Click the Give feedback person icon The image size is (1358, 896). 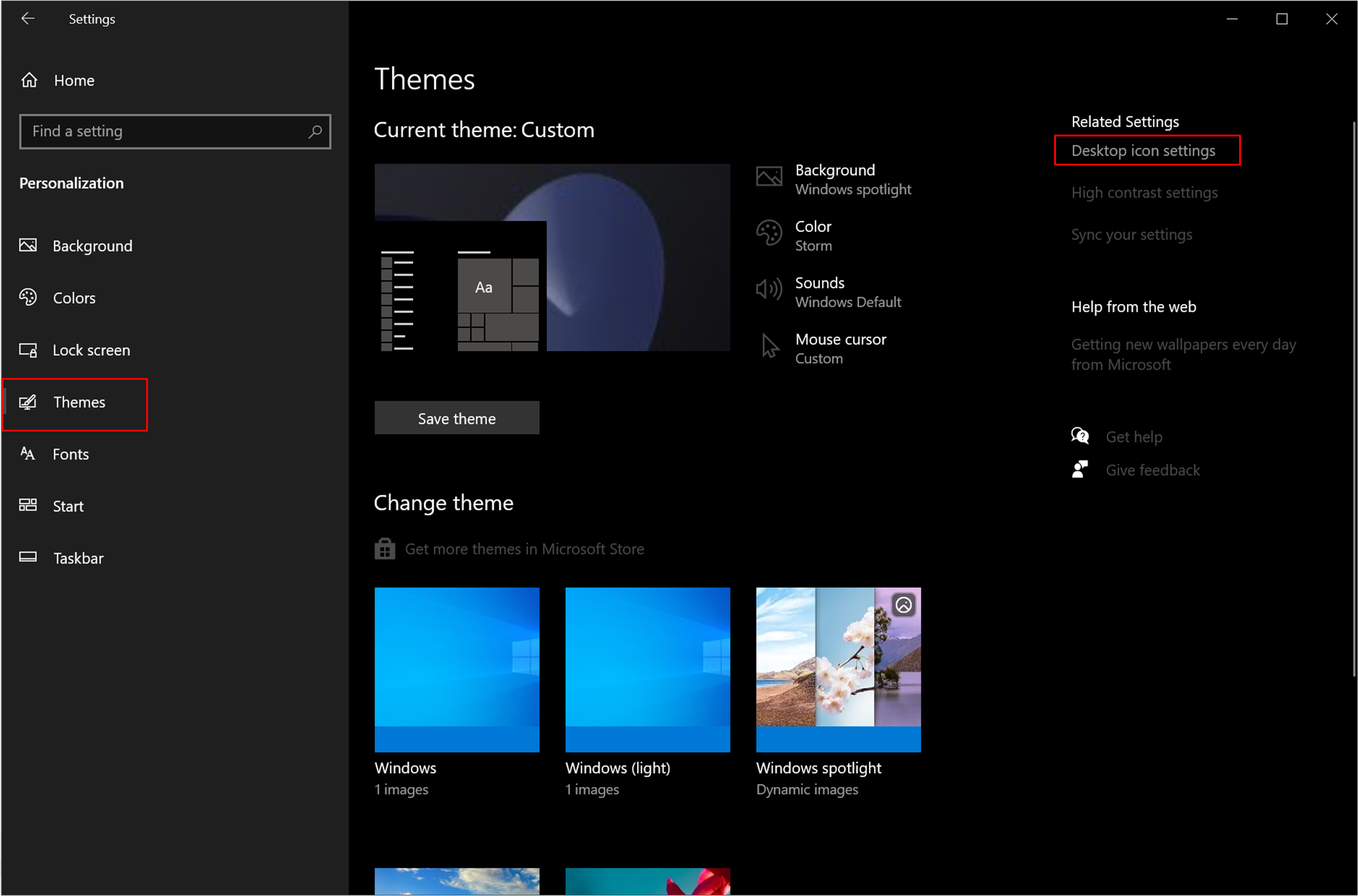pos(1080,470)
